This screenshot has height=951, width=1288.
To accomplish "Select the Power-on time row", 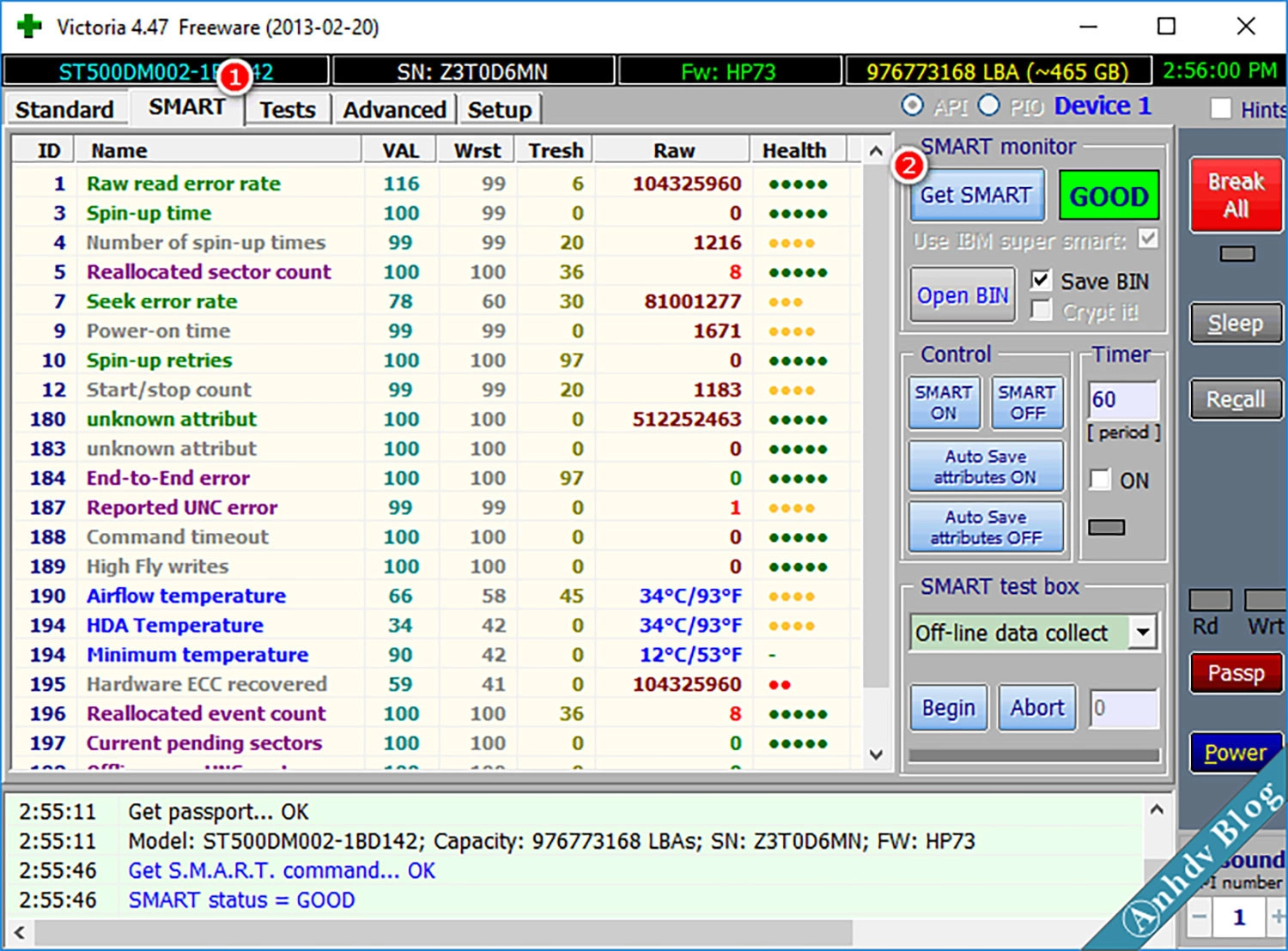I will click(438, 330).
